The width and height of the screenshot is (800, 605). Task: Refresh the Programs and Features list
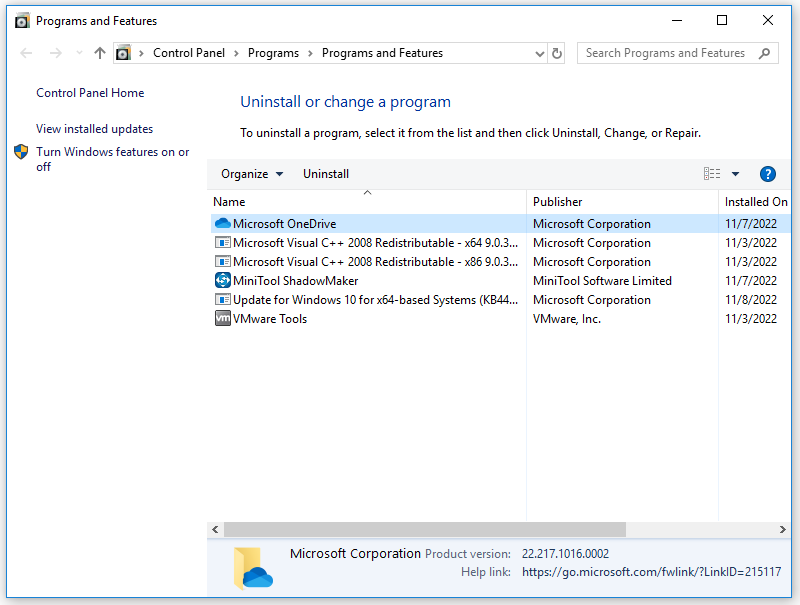pyautogui.click(x=557, y=53)
